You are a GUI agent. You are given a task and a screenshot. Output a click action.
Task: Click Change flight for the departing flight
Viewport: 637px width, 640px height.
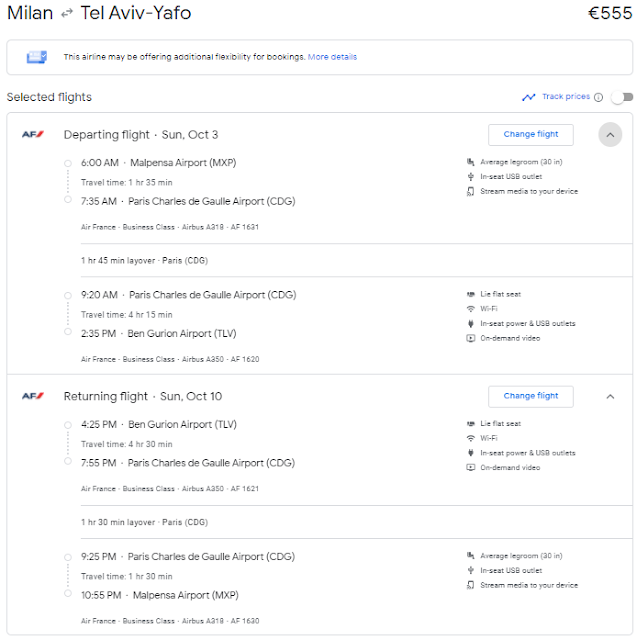[x=530, y=134]
